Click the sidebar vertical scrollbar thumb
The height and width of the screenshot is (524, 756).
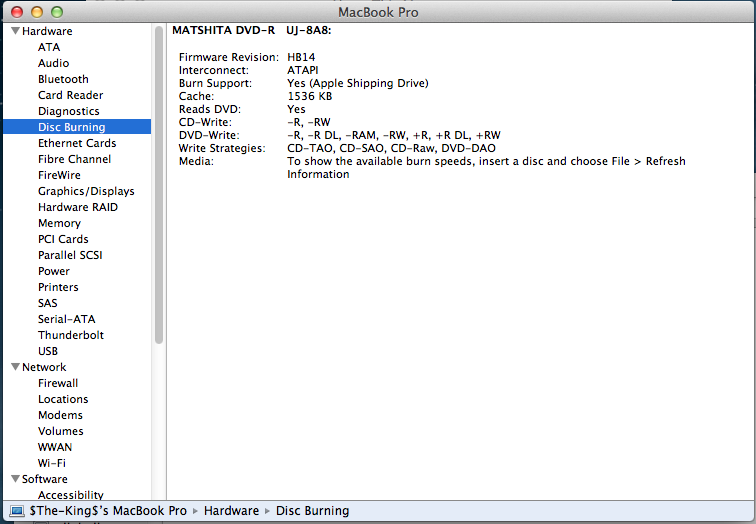click(x=159, y=185)
